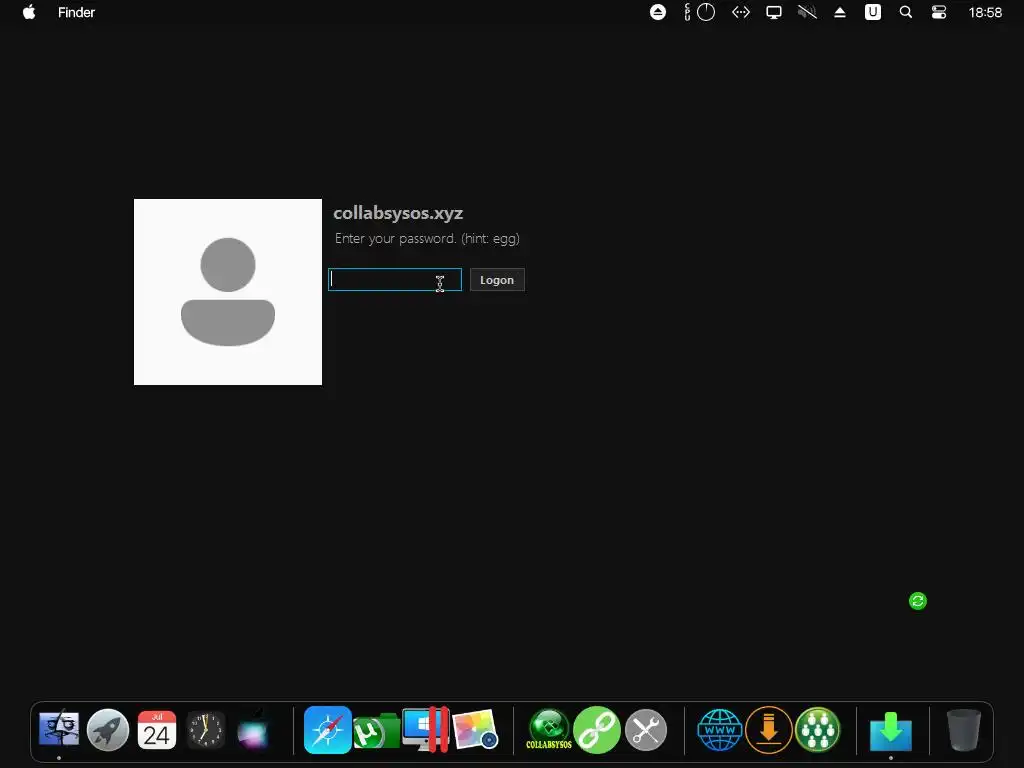Open the Finder menu
Screen dimensions: 1024x768
76,12
